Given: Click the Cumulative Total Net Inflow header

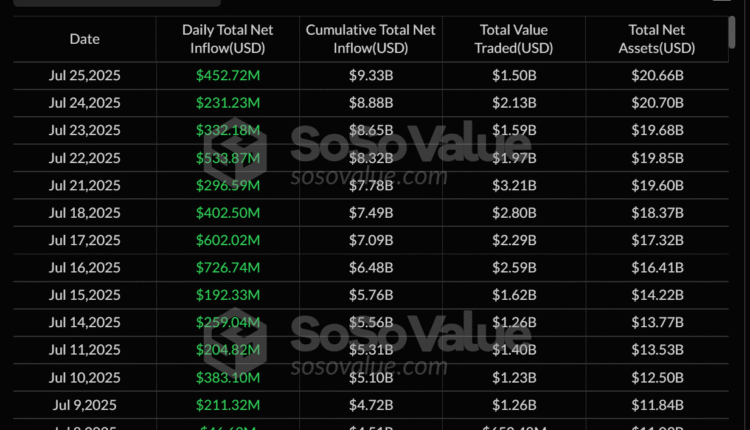Looking at the screenshot, I should click(373, 39).
